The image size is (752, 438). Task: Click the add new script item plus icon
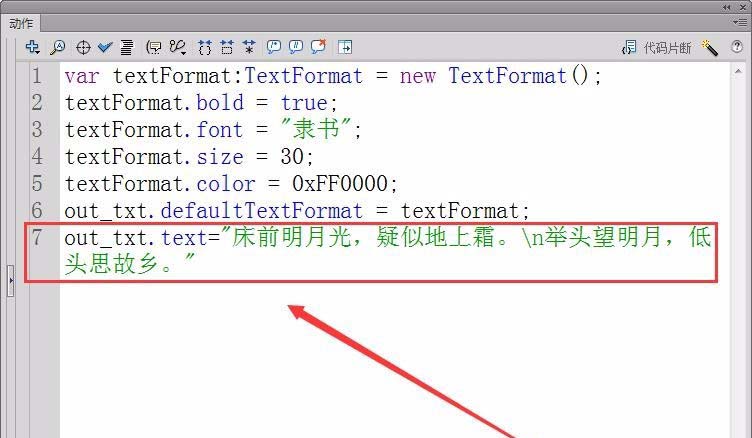[33, 47]
